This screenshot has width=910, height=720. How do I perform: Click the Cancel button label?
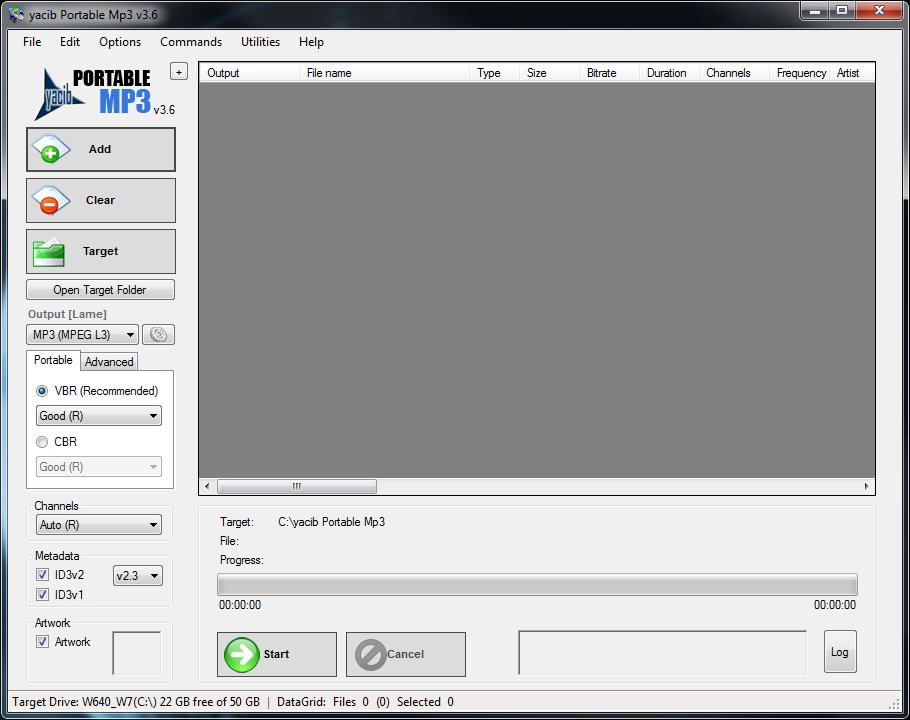pyautogui.click(x=406, y=654)
